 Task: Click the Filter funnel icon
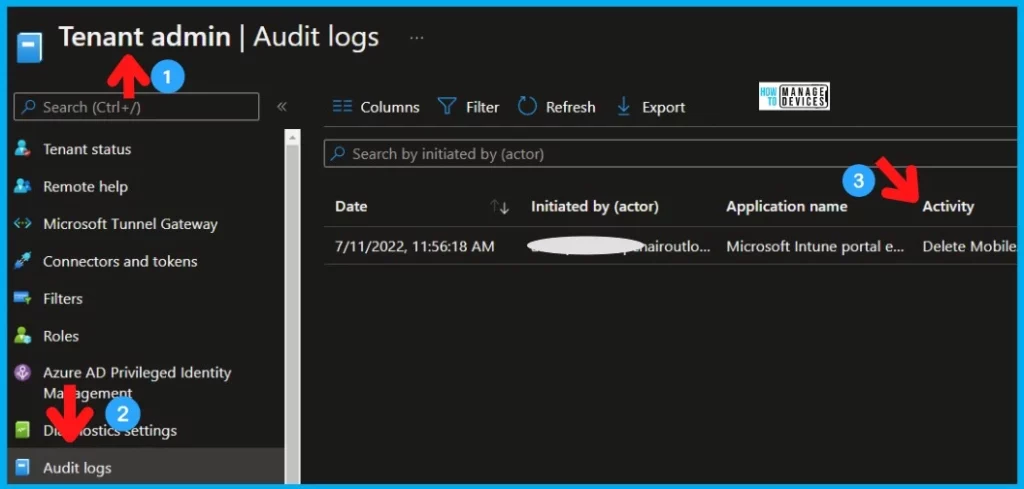[447, 106]
